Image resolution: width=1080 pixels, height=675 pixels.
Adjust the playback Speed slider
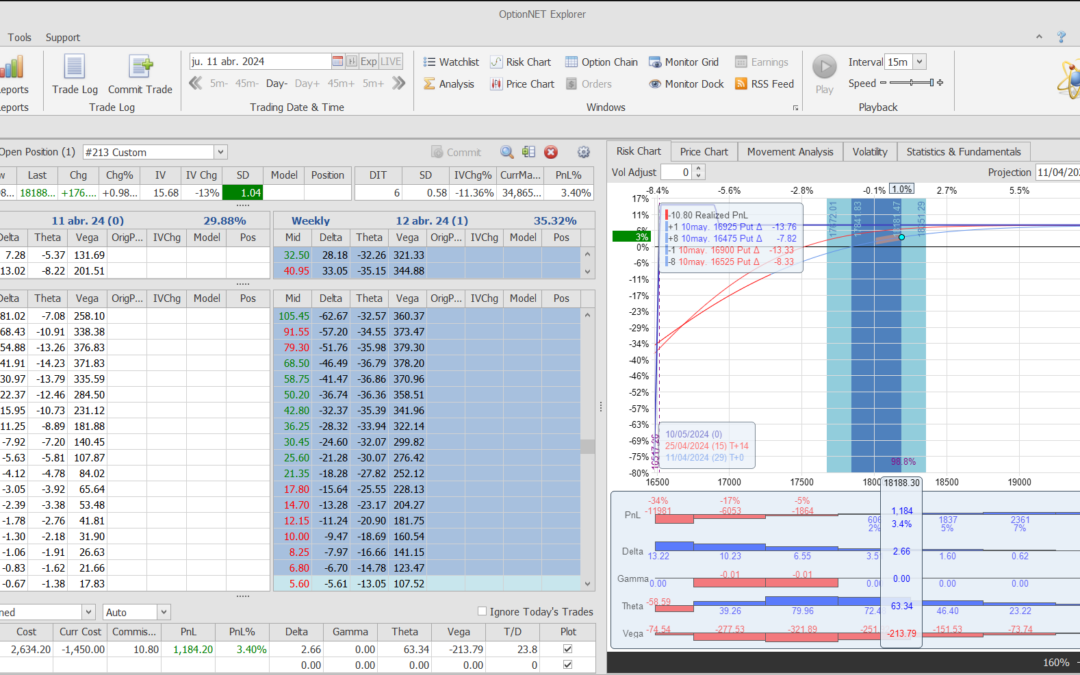click(x=911, y=84)
